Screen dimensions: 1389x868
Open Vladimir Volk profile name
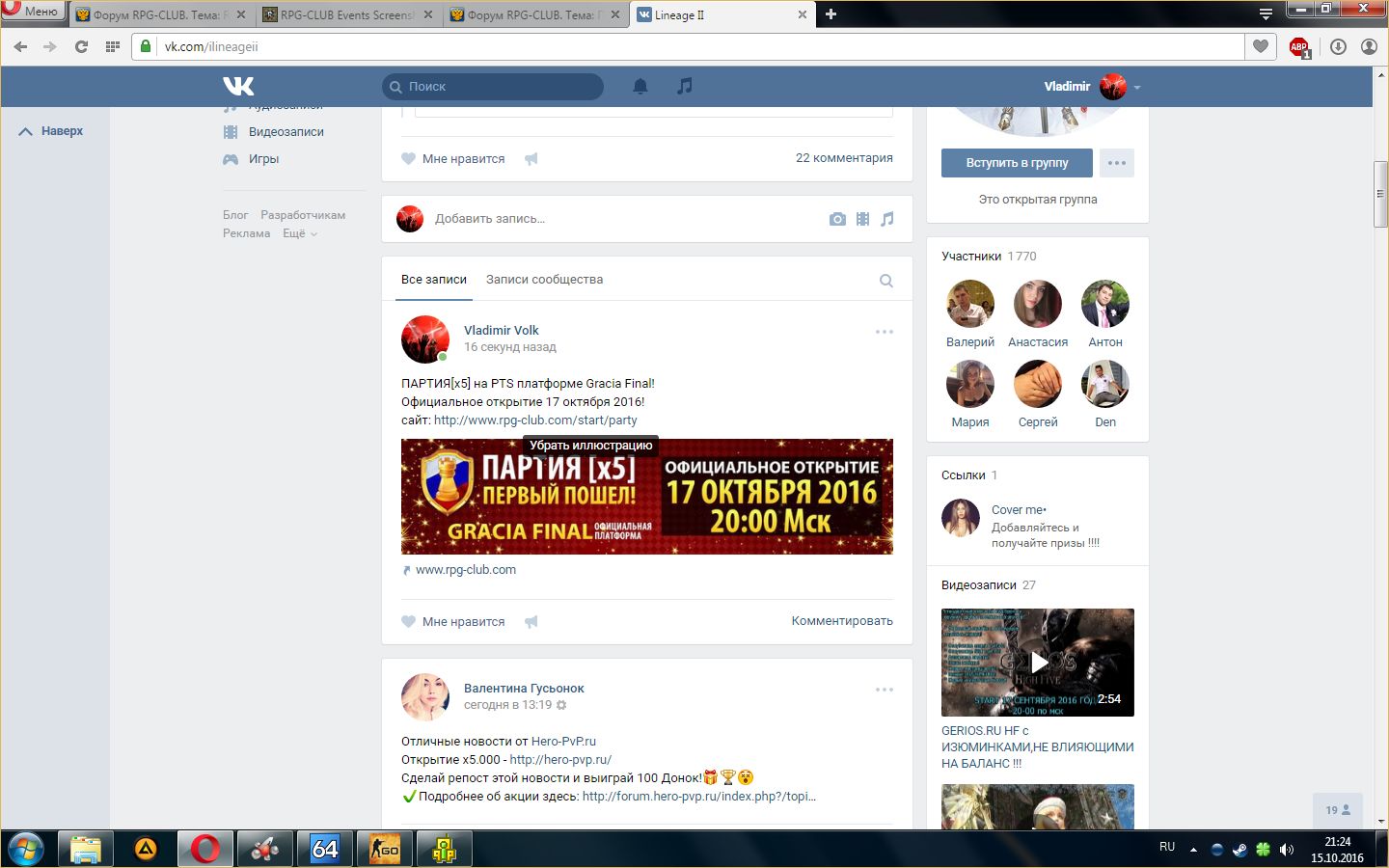(502, 330)
